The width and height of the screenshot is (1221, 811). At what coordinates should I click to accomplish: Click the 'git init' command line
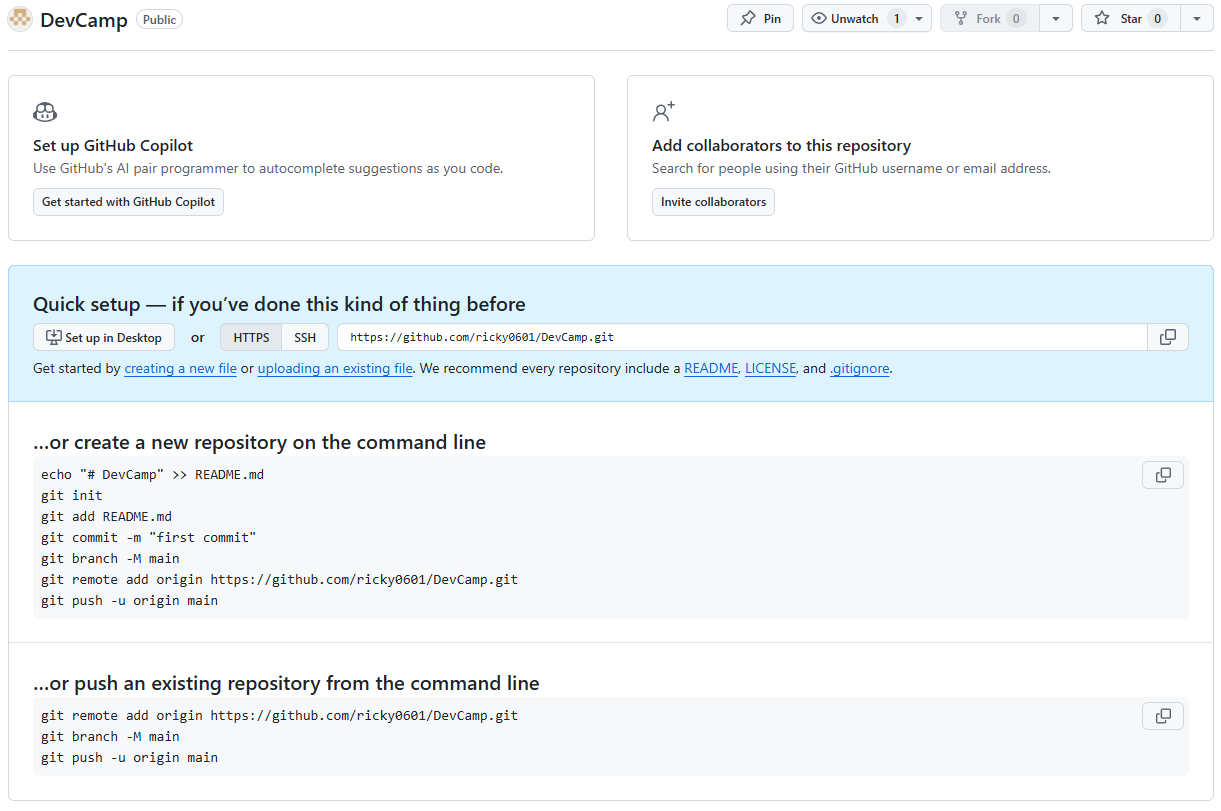point(72,495)
